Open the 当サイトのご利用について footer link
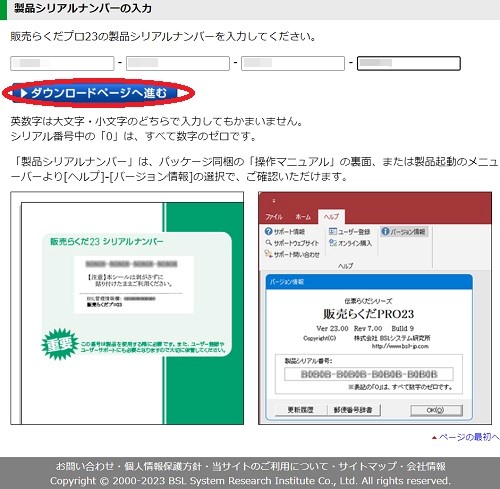500x489 pixels. click(270, 466)
